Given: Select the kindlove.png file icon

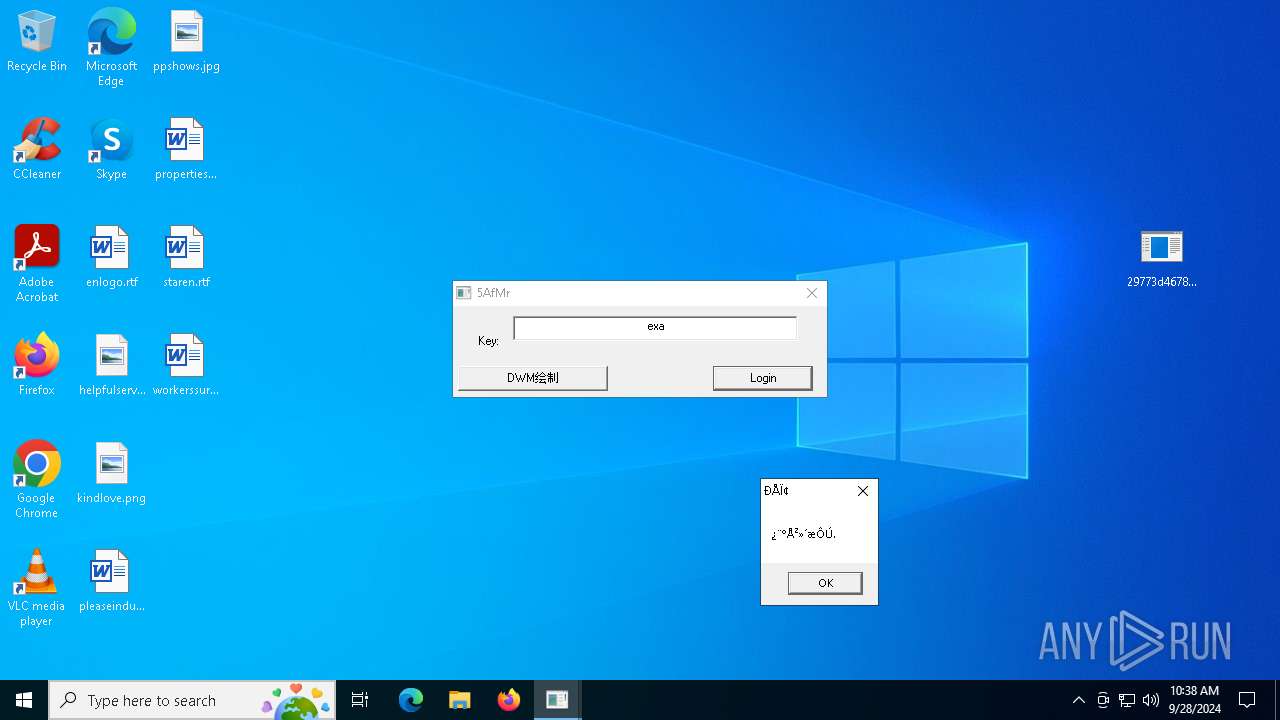Looking at the screenshot, I should [x=111, y=474].
